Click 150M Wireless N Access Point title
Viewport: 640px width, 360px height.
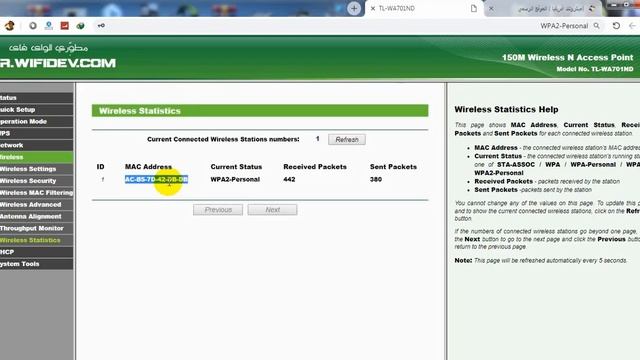point(567,58)
